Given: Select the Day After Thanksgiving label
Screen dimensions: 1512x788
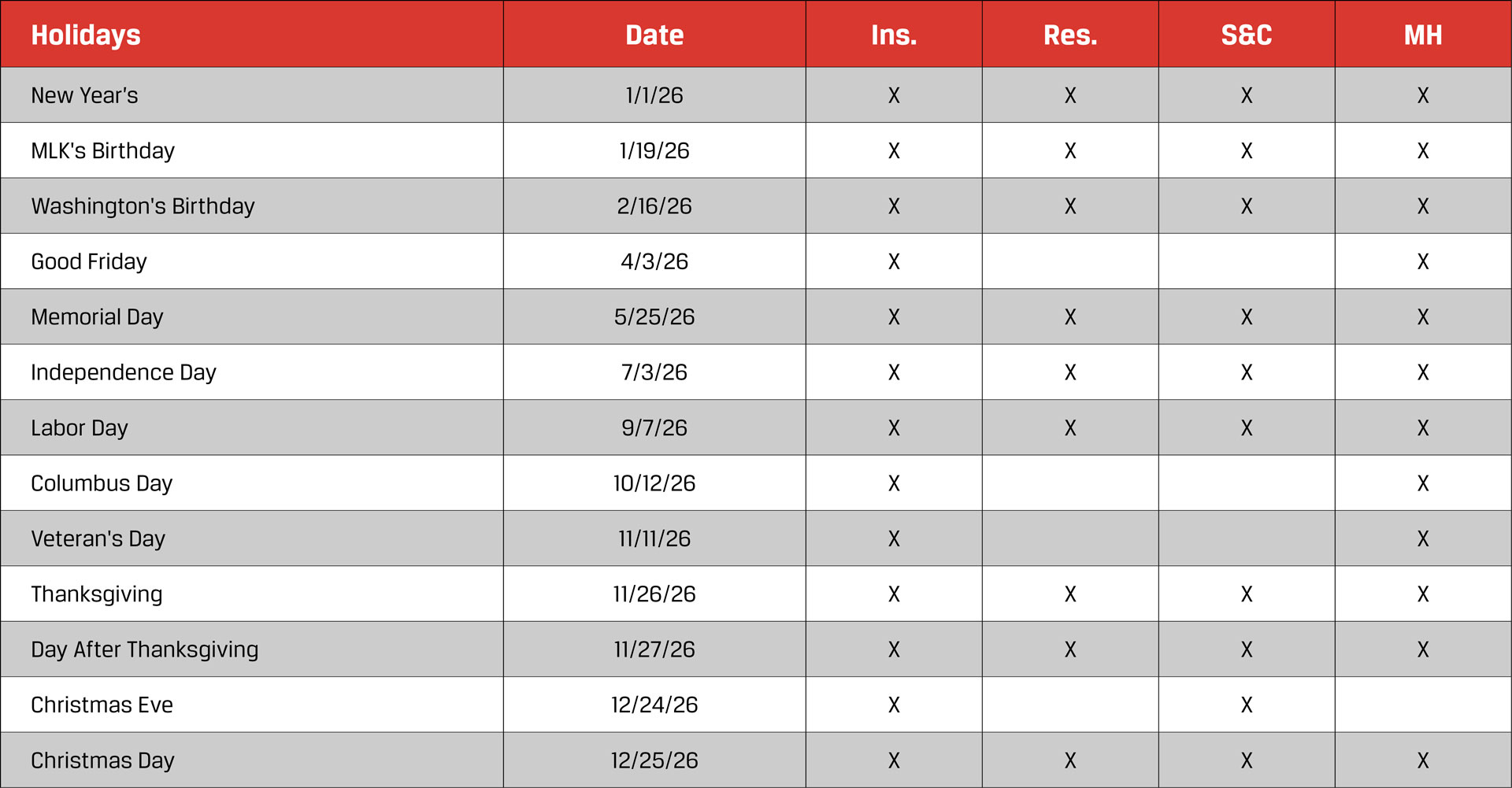Looking at the screenshot, I should (144, 649).
